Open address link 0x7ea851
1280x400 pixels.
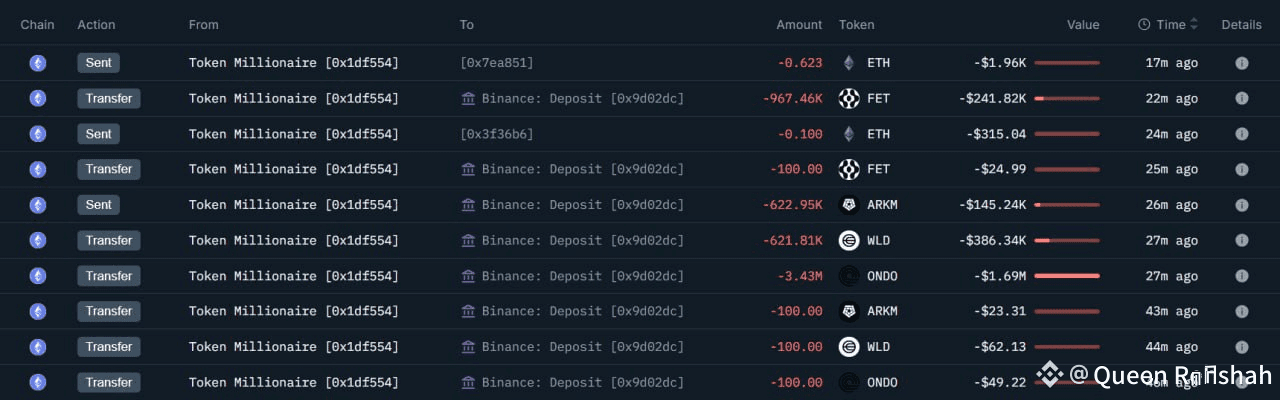496,63
